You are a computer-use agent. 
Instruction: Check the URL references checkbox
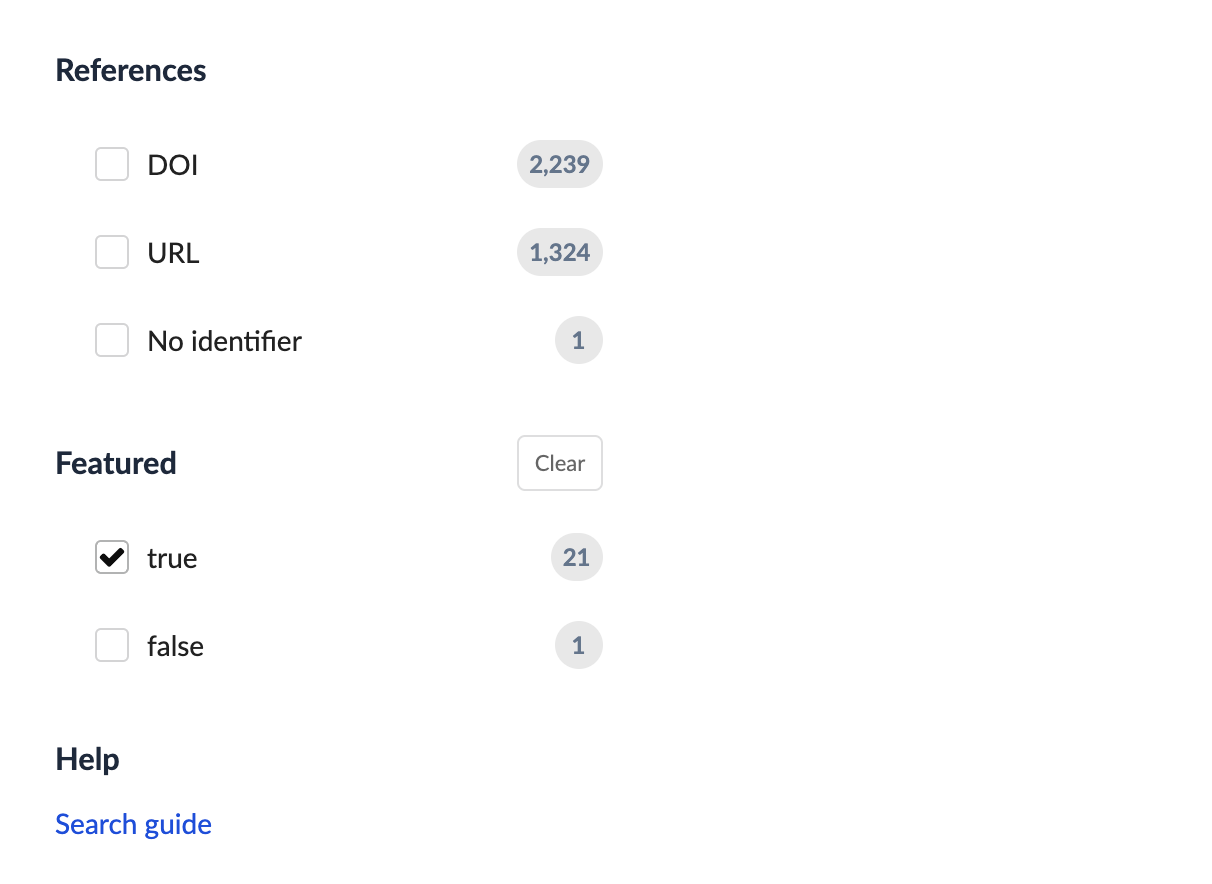tap(112, 252)
